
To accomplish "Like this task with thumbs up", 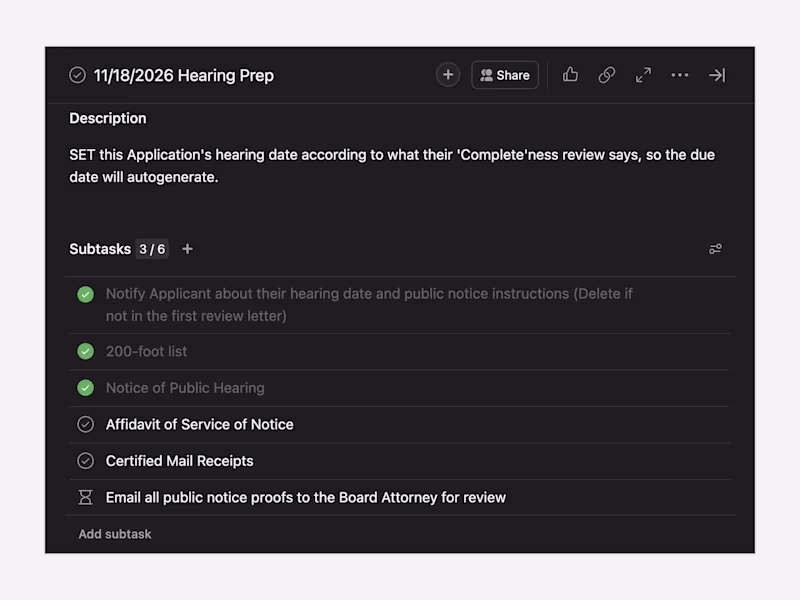I will click(570, 75).
